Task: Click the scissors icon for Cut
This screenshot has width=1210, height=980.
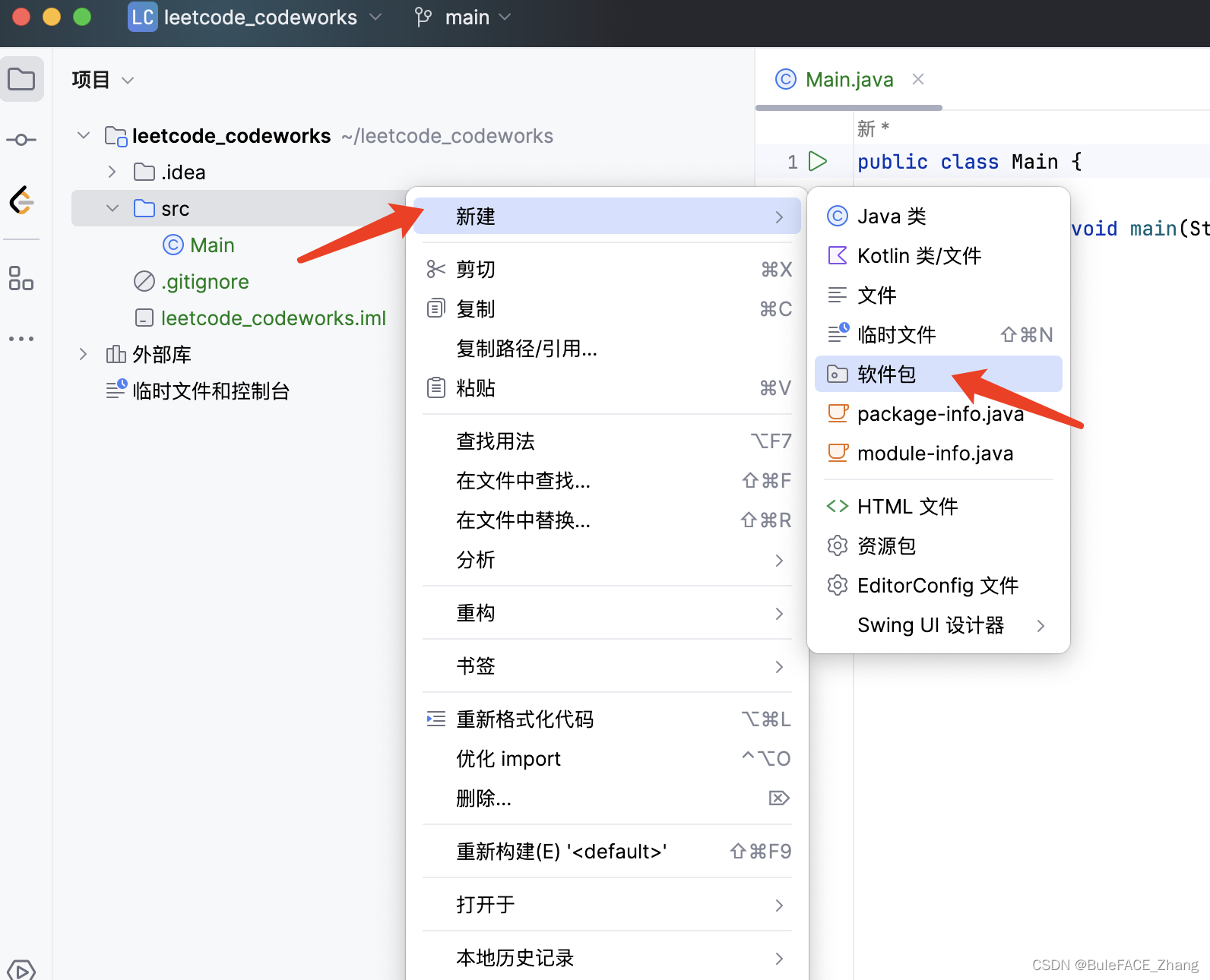Action: (436, 269)
